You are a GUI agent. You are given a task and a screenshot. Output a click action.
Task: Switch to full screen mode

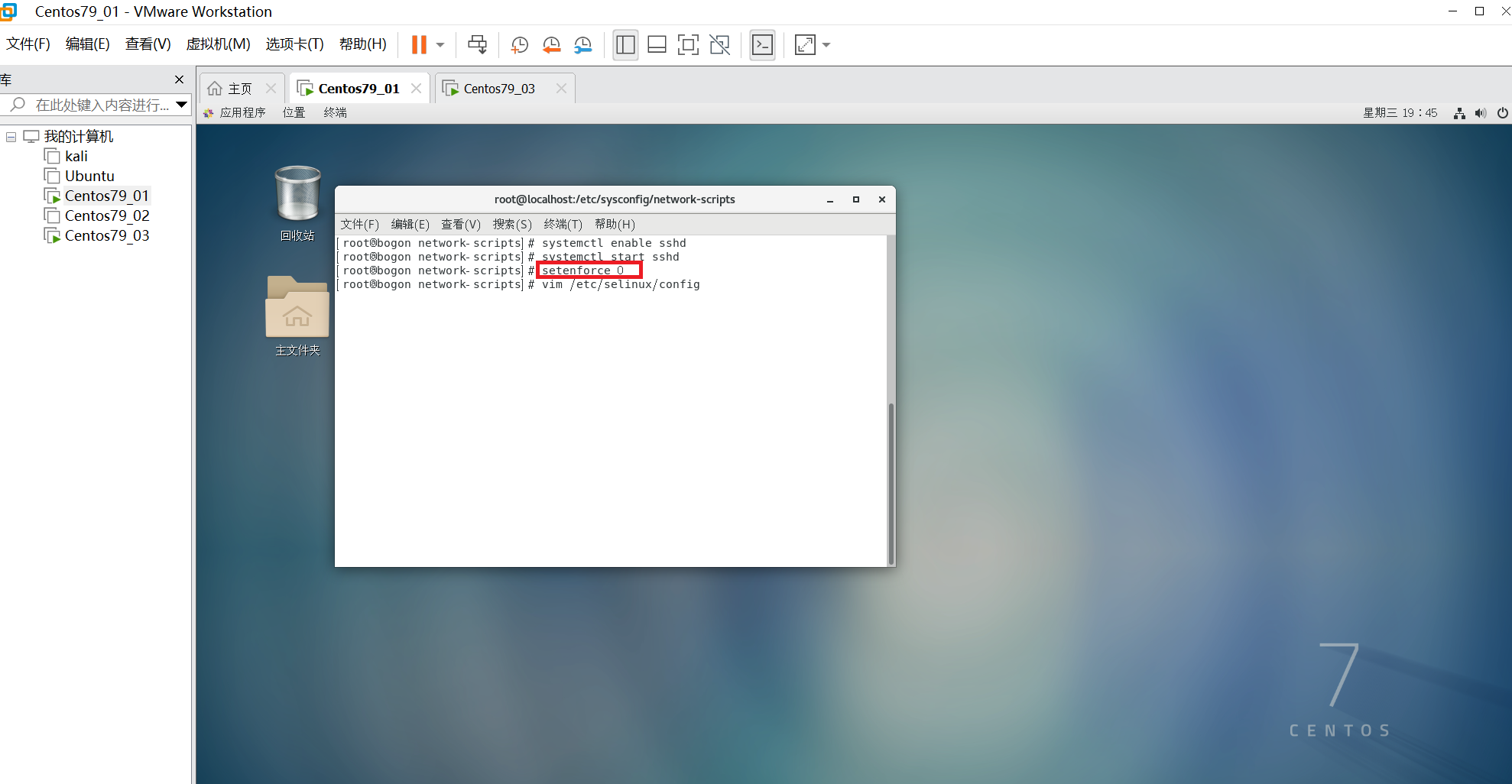coord(688,45)
